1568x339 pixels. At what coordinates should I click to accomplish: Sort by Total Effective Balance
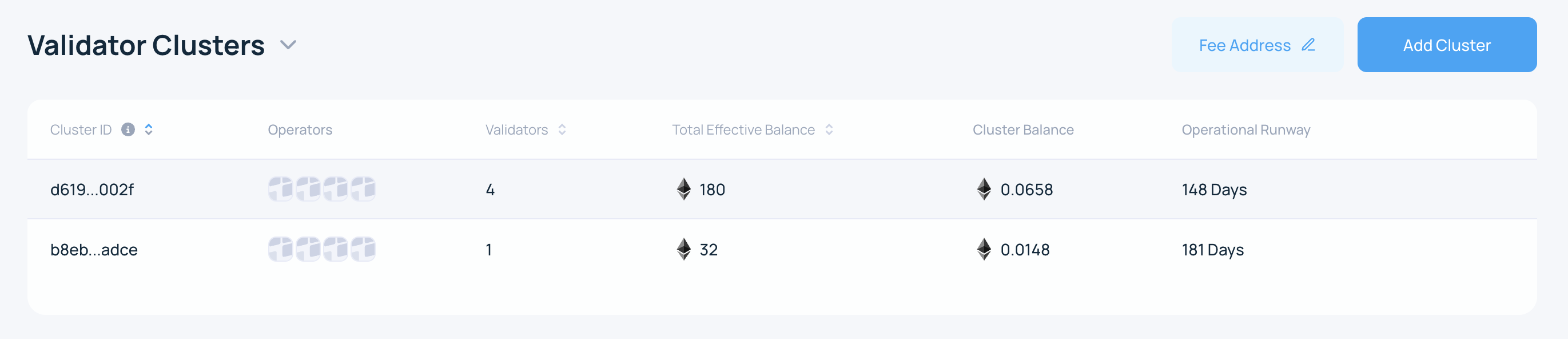tap(829, 129)
